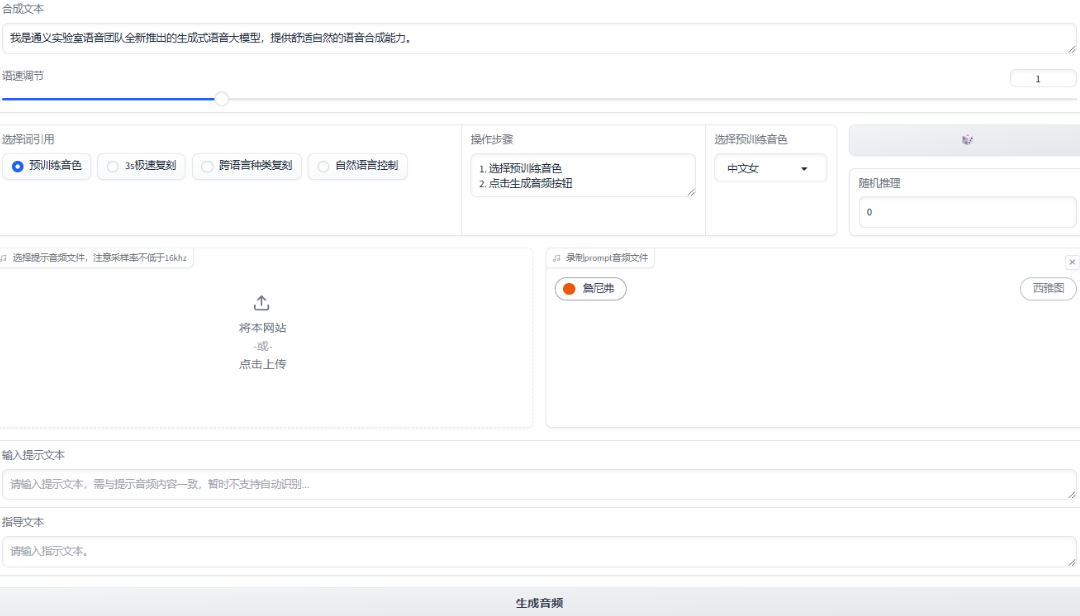The width and height of the screenshot is (1080, 616).
Task: Click the red record dot on 魯尼弗 chip
Action: pos(567,288)
